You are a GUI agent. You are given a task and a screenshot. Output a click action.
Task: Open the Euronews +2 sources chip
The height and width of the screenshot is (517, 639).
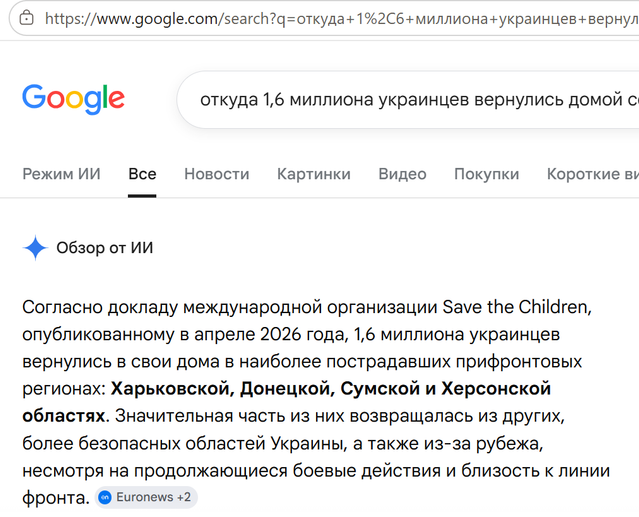[x=146, y=497]
